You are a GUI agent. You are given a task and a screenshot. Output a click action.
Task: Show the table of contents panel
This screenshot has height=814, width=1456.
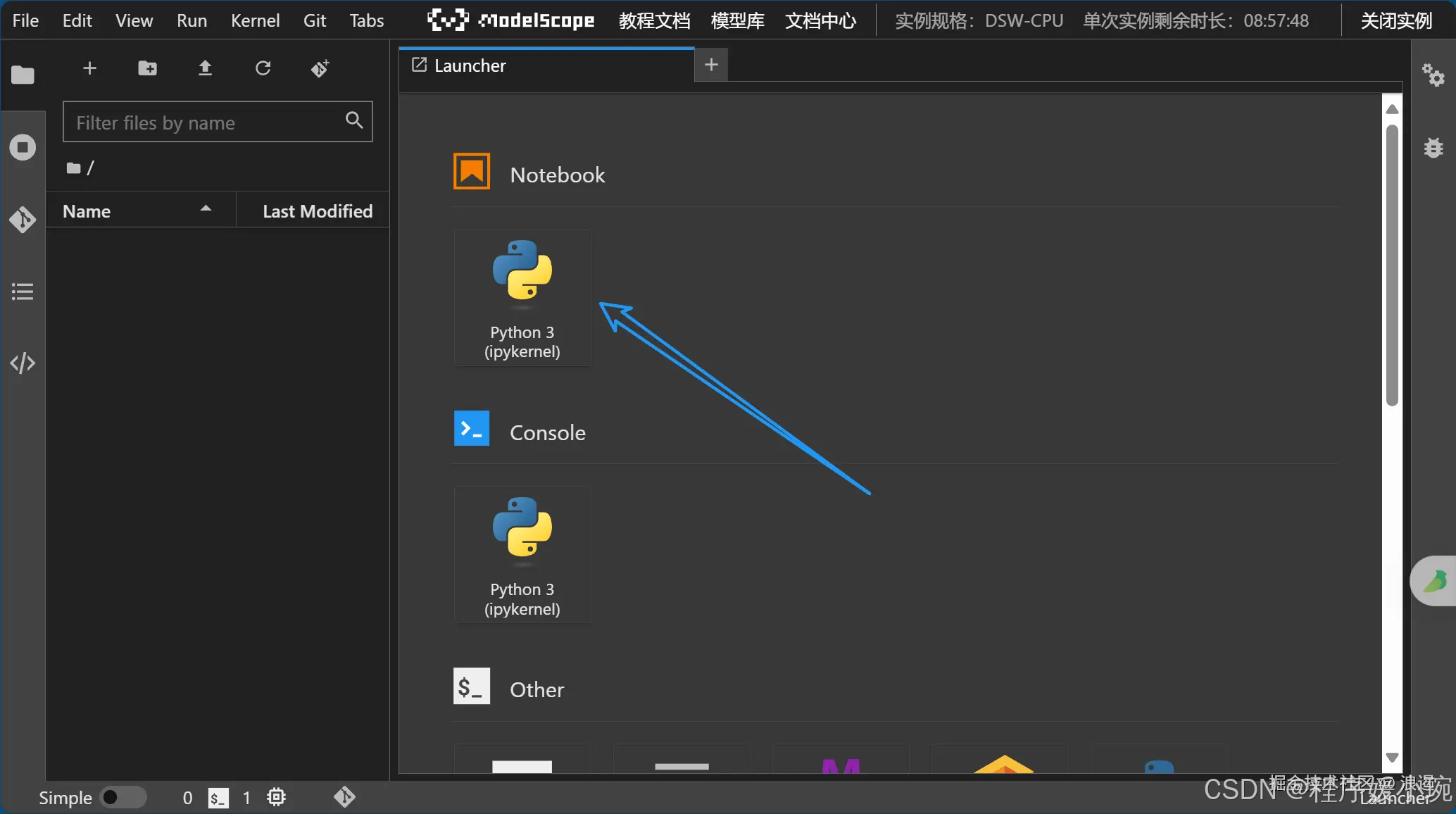coord(23,292)
